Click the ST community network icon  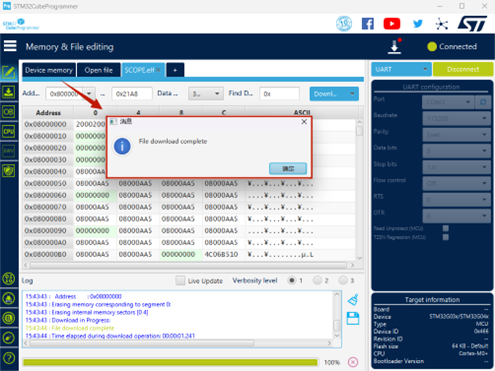coord(442,24)
